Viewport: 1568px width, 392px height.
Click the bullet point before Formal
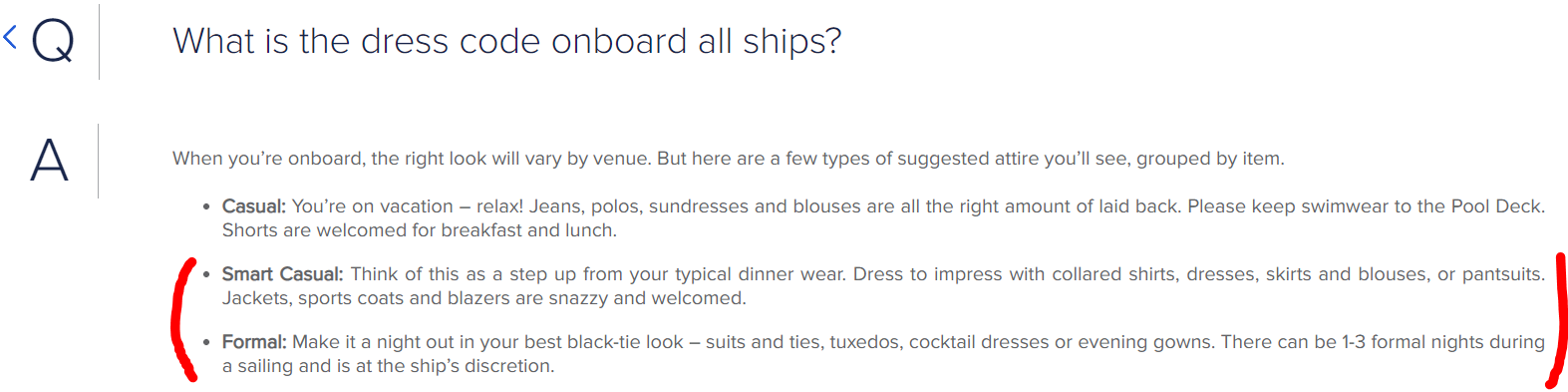206,342
